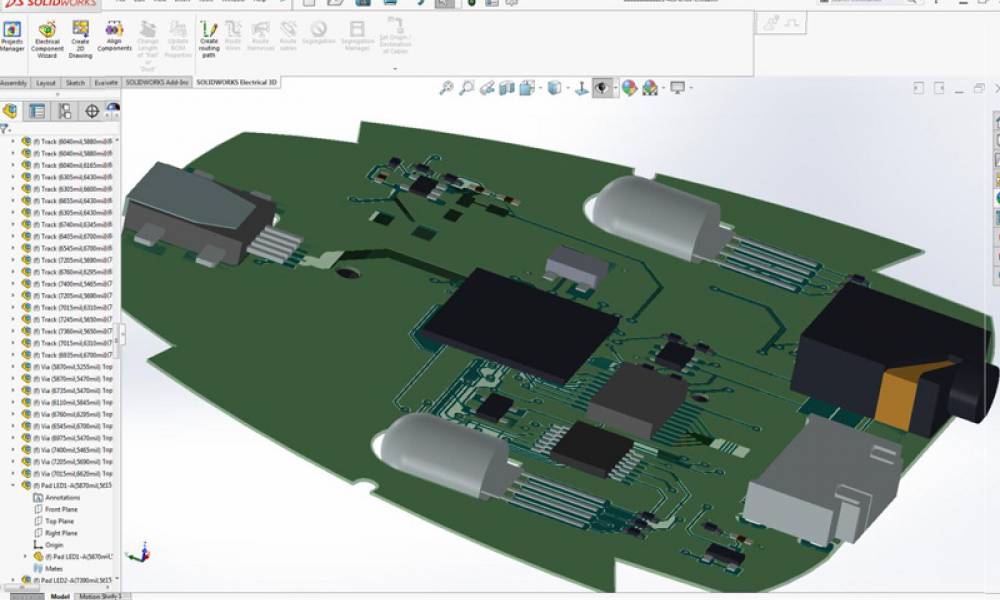Open the Projects Manager
This screenshot has height=600, width=1000.
coord(12,36)
